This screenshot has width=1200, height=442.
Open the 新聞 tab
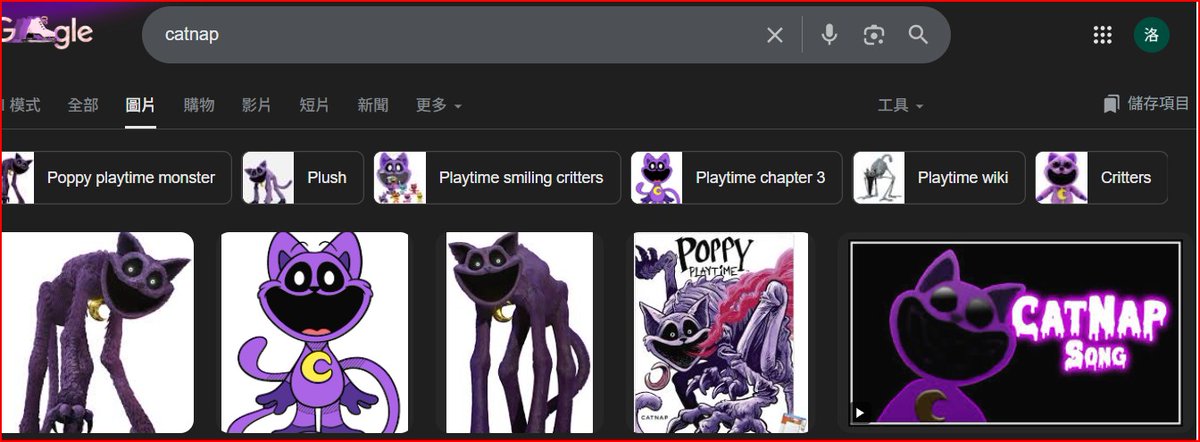(373, 105)
